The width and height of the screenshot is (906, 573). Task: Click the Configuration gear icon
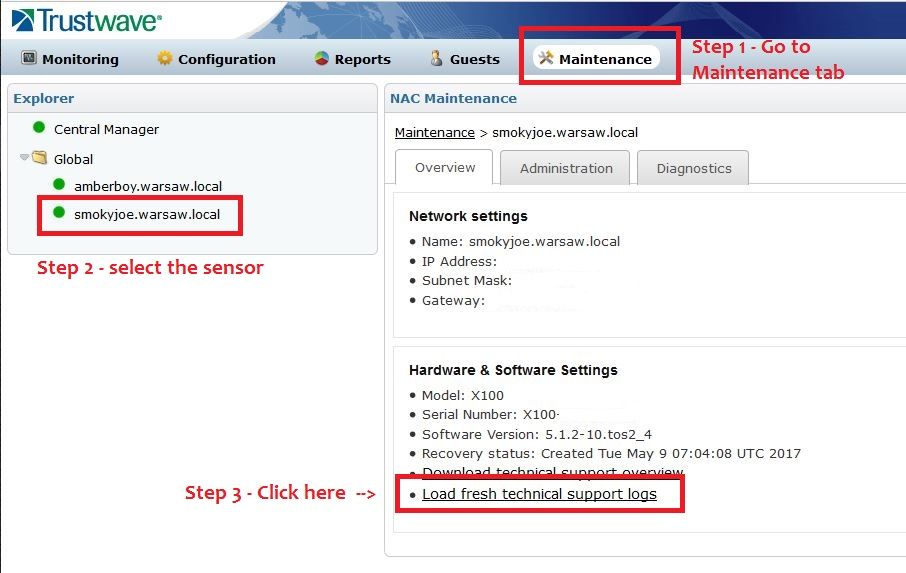coord(165,59)
